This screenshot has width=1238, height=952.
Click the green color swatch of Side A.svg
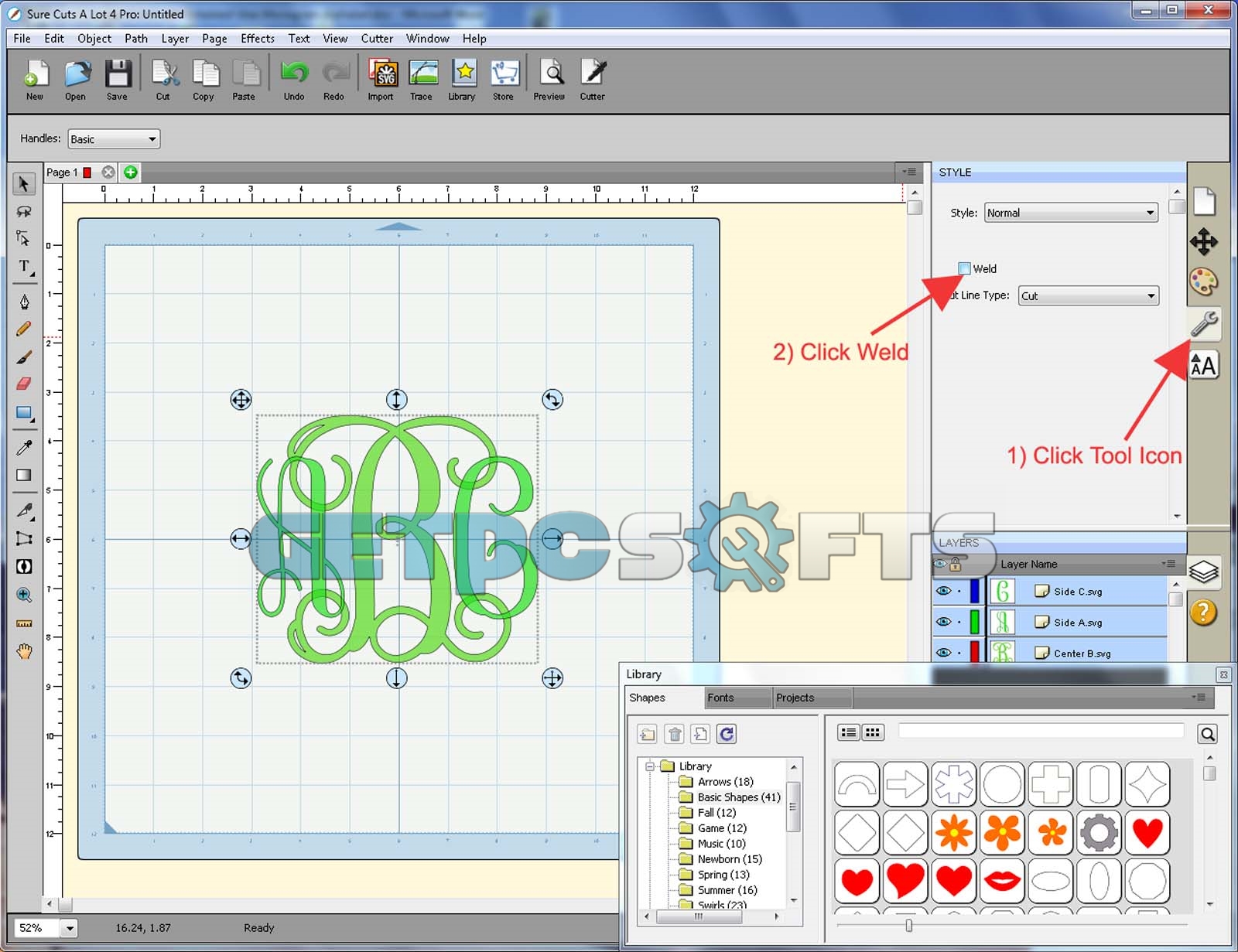click(974, 622)
